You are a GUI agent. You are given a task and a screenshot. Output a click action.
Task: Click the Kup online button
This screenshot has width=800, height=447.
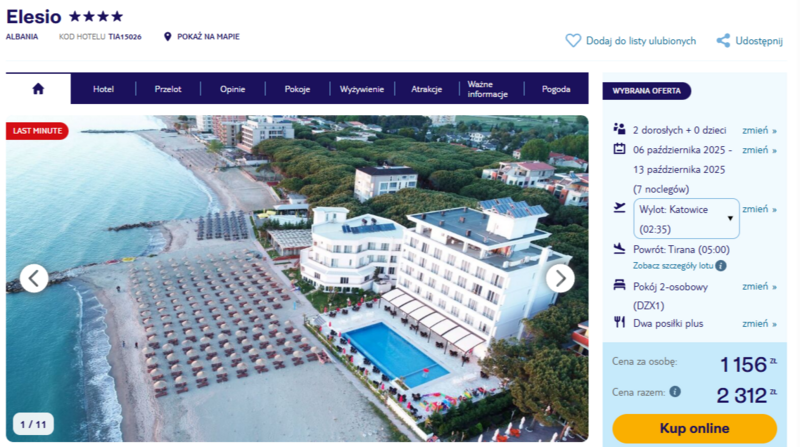[x=694, y=428]
